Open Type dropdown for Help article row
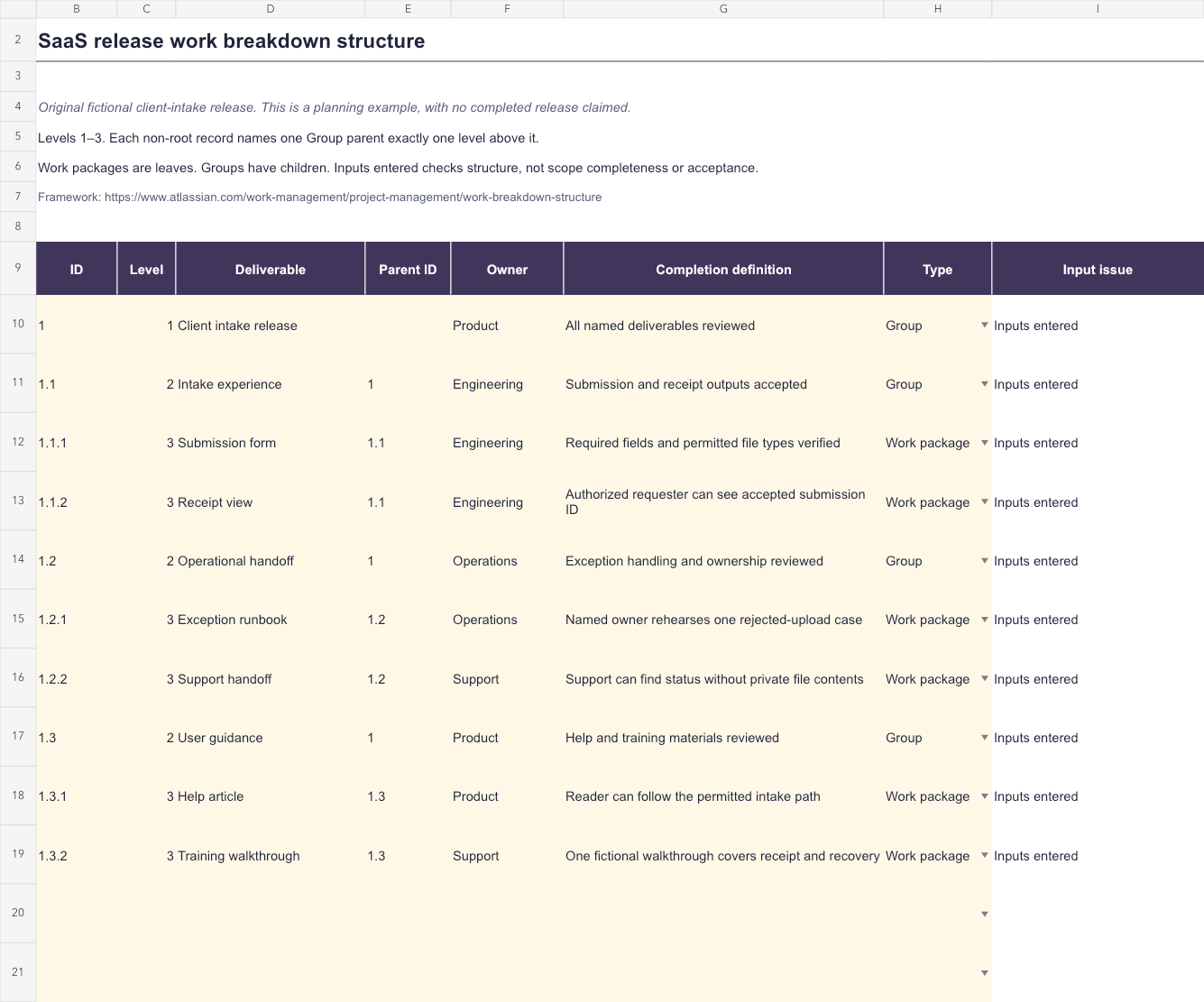Viewport: 1204px width, 1002px height. 984,796
